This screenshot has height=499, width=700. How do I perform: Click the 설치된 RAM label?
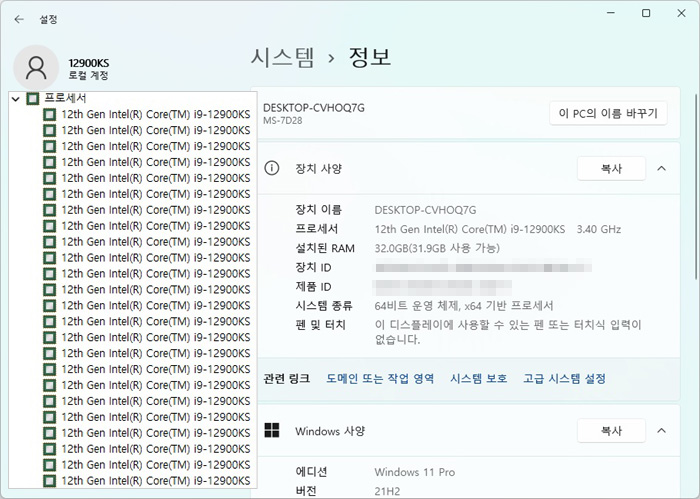point(325,249)
